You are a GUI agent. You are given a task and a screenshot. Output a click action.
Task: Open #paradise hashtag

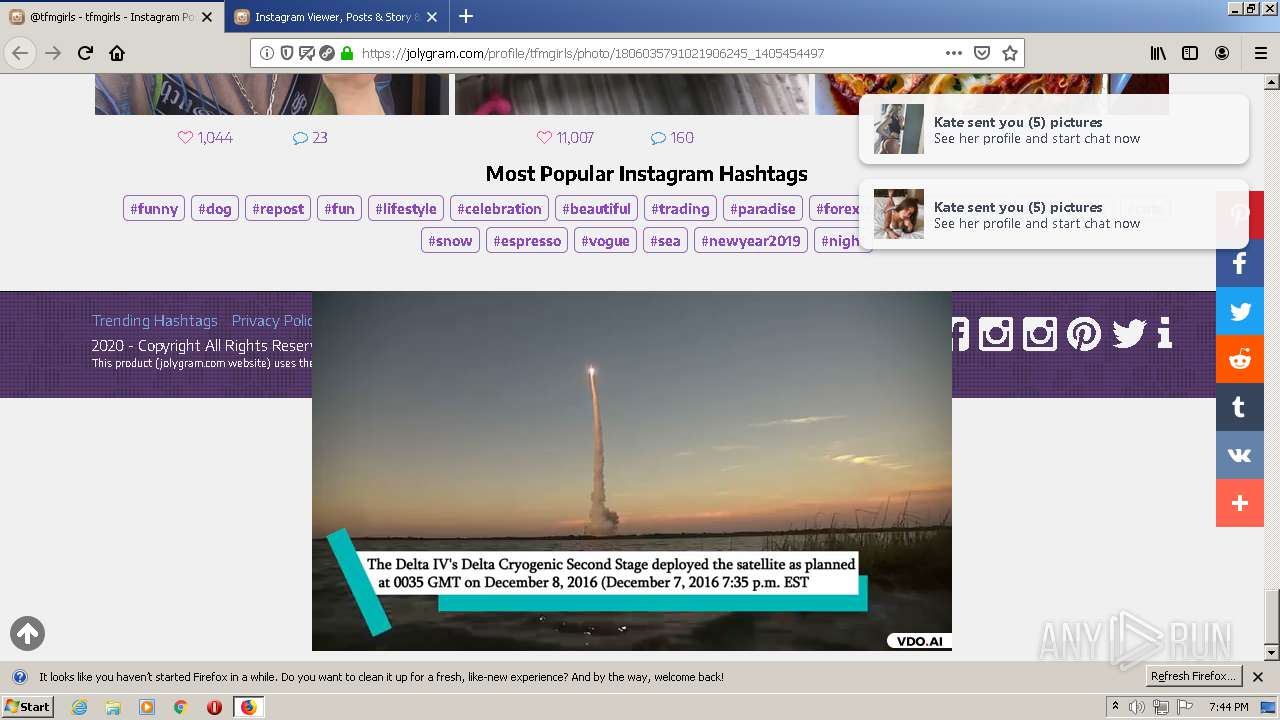pyautogui.click(x=763, y=209)
